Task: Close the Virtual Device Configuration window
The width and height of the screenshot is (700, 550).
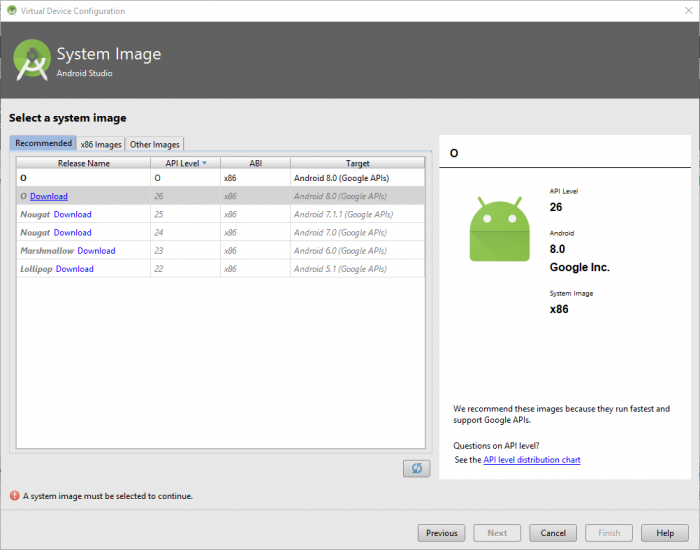Action: click(x=688, y=11)
